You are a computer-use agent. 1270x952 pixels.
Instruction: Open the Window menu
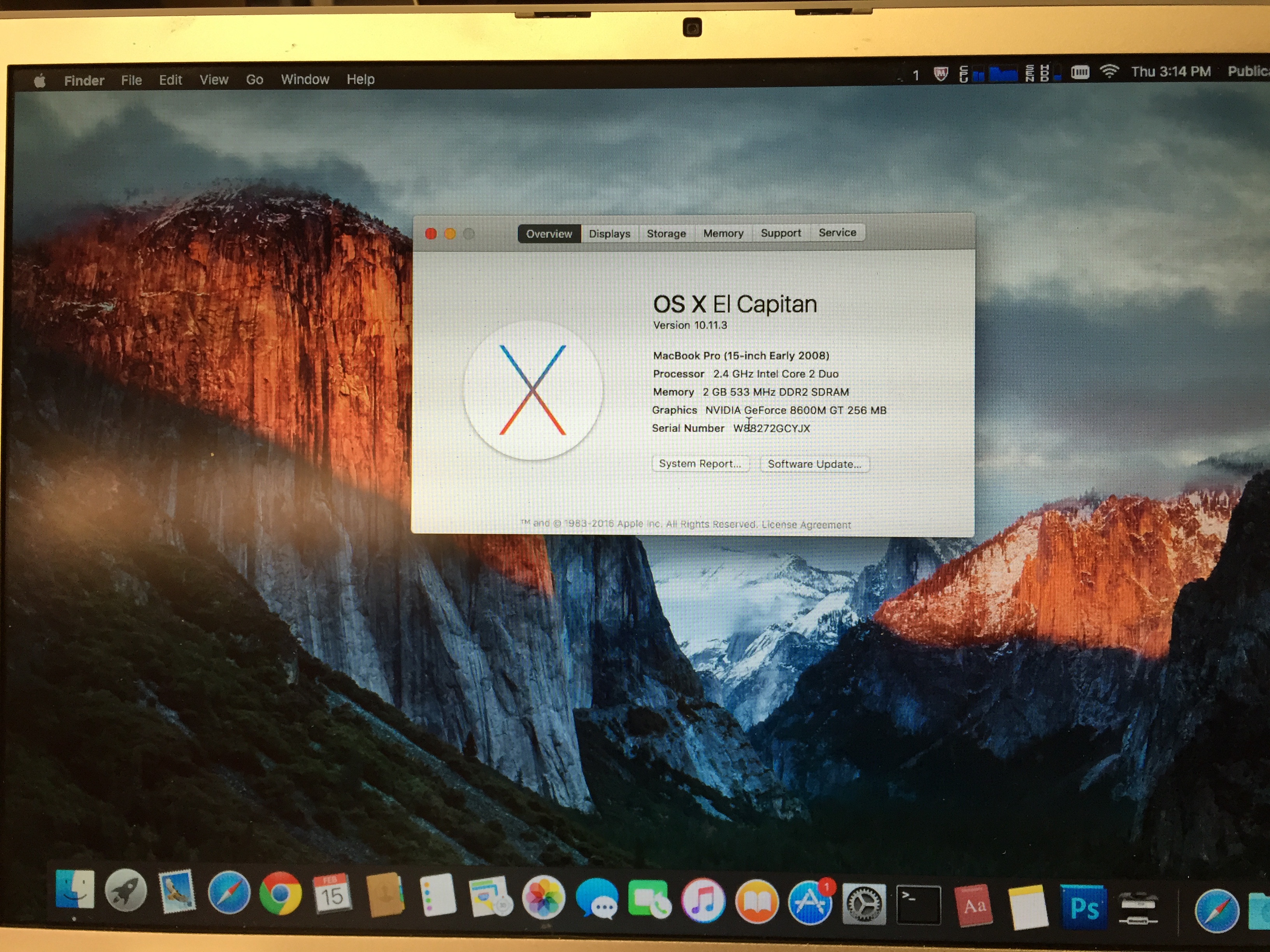coord(305,79)
